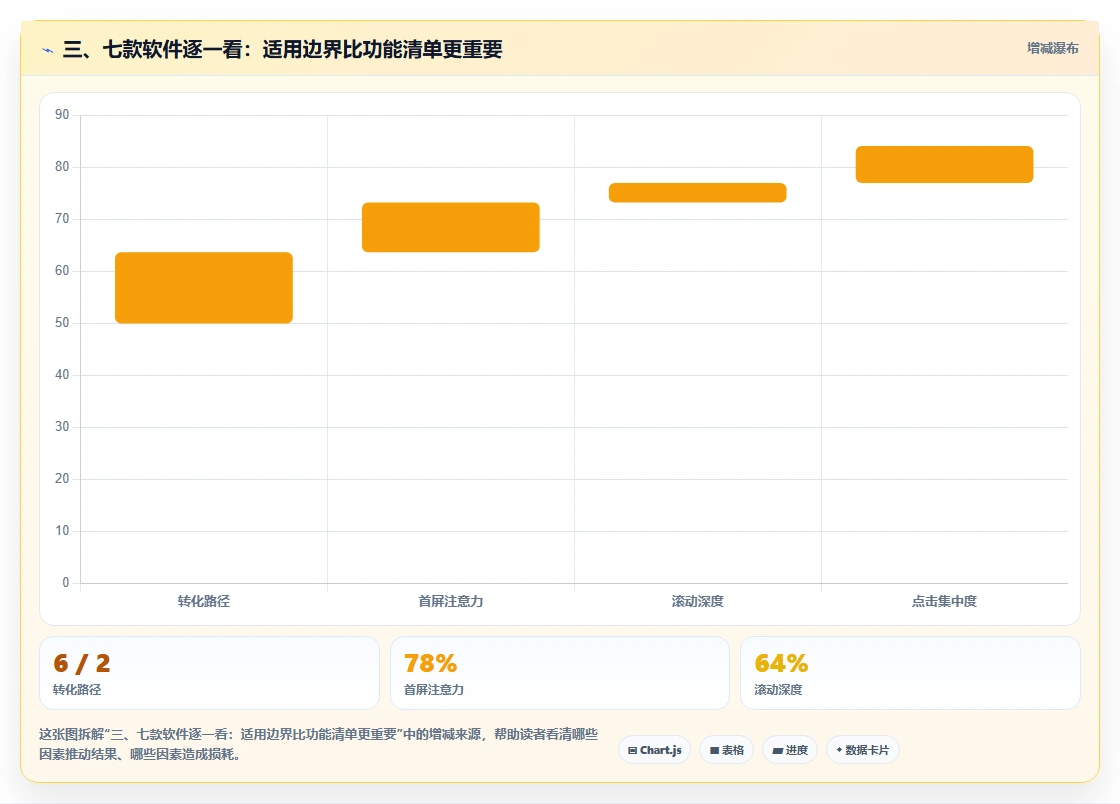Click the 点击集中度 waterfall bar

tap(944, 164)
